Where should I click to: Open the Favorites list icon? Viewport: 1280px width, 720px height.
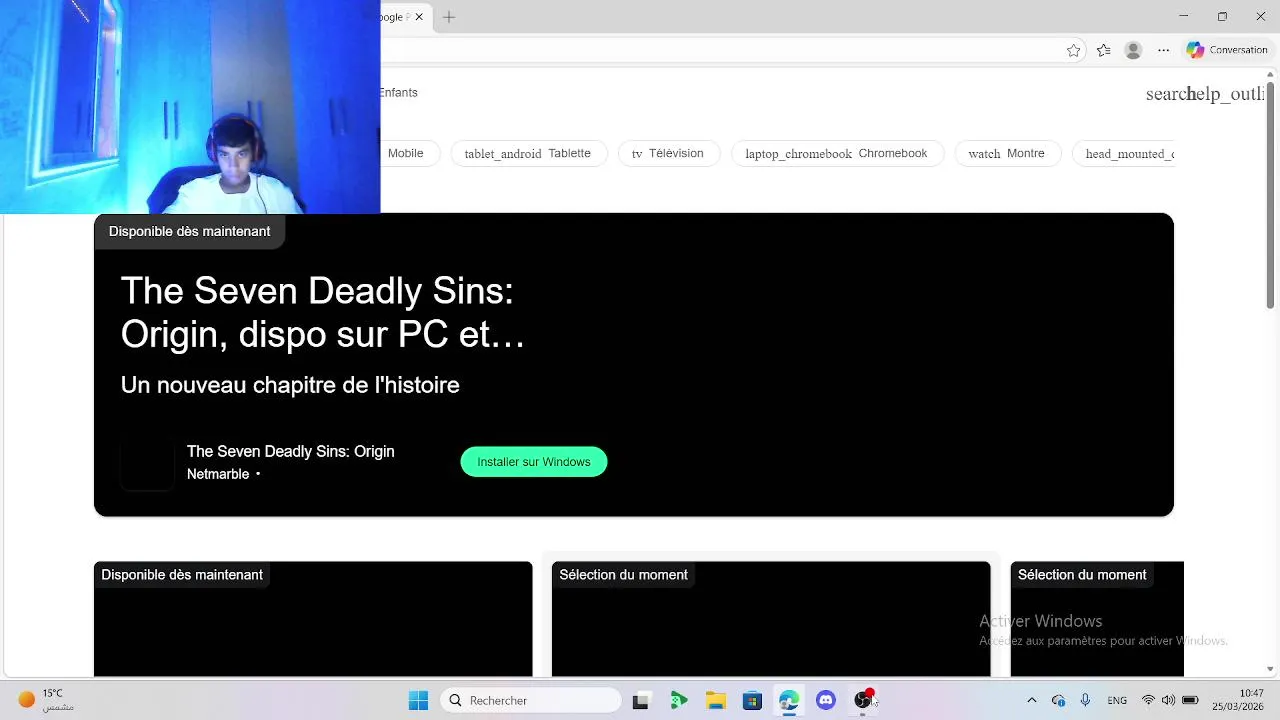tap(1103, 50)
